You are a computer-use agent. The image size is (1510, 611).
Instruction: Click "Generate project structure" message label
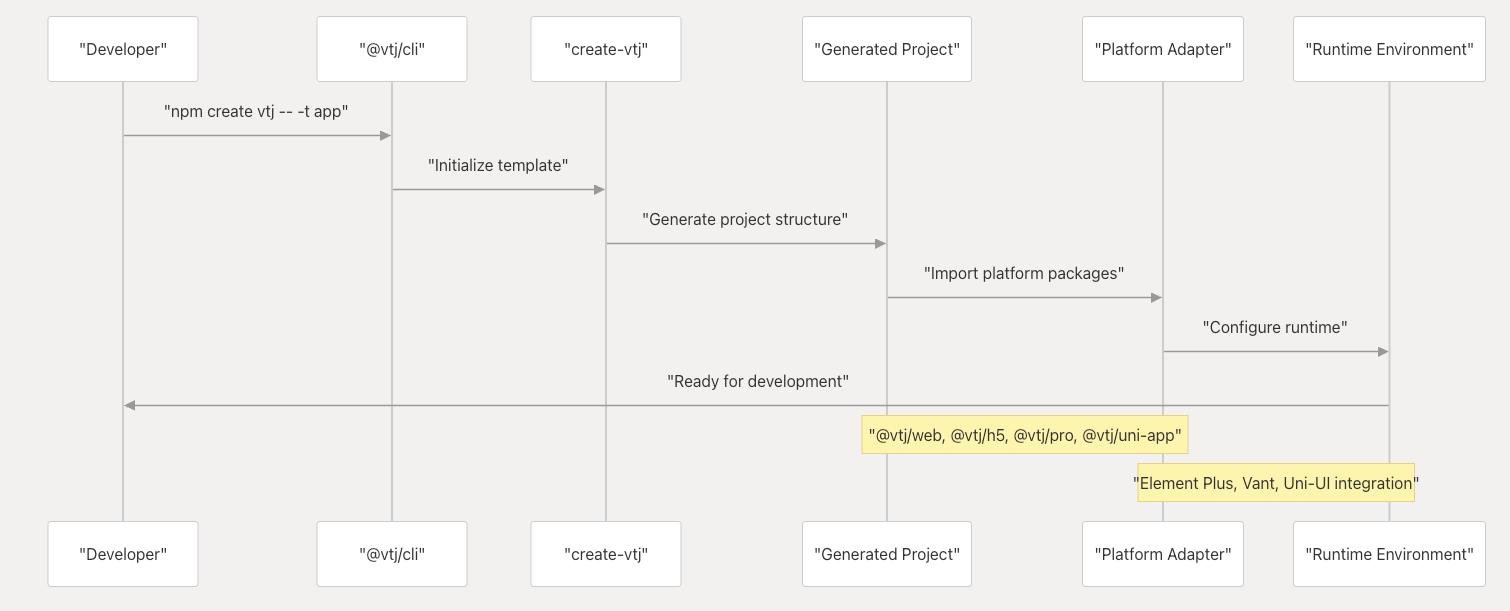(x=745, y=220)
